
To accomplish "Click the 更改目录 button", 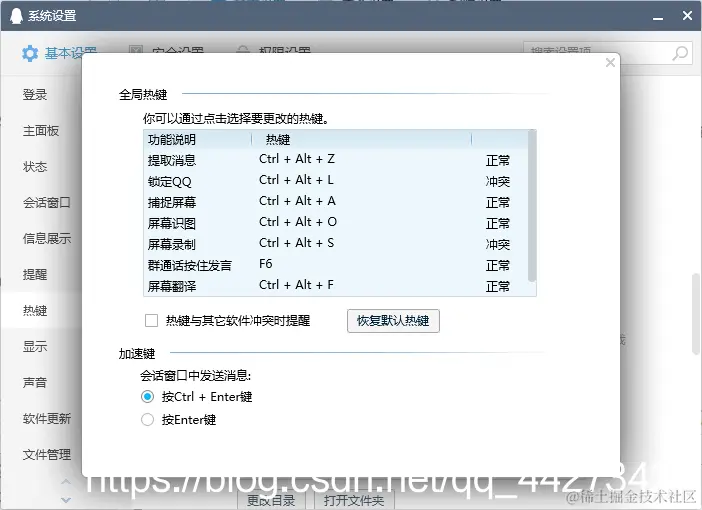I will pyautogui.click(x=271, y=501).
